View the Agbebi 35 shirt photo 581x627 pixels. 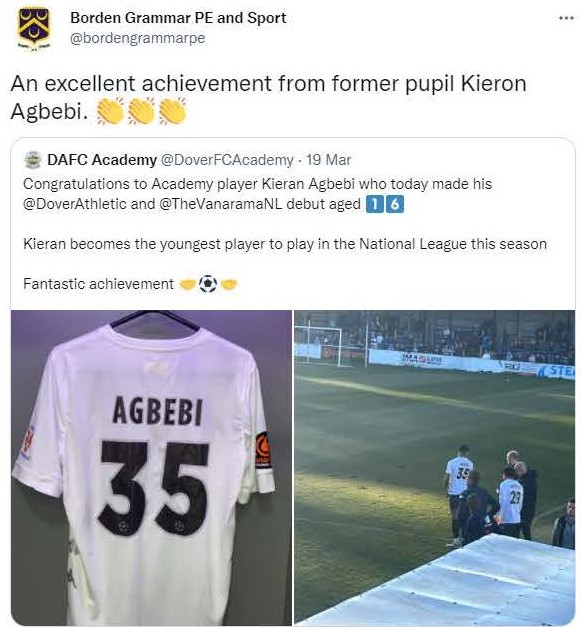[x=151, y=468]
